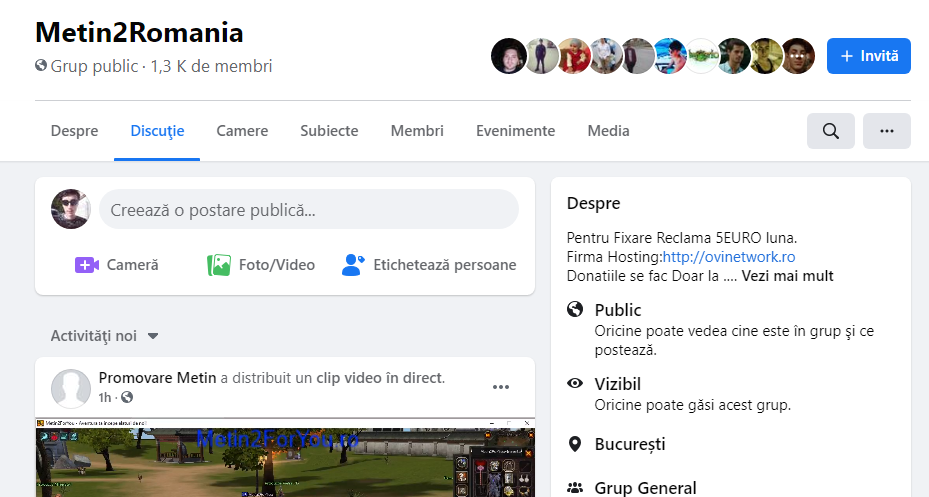
Task: Click the first member avatar in the header row
Action: 509,56
